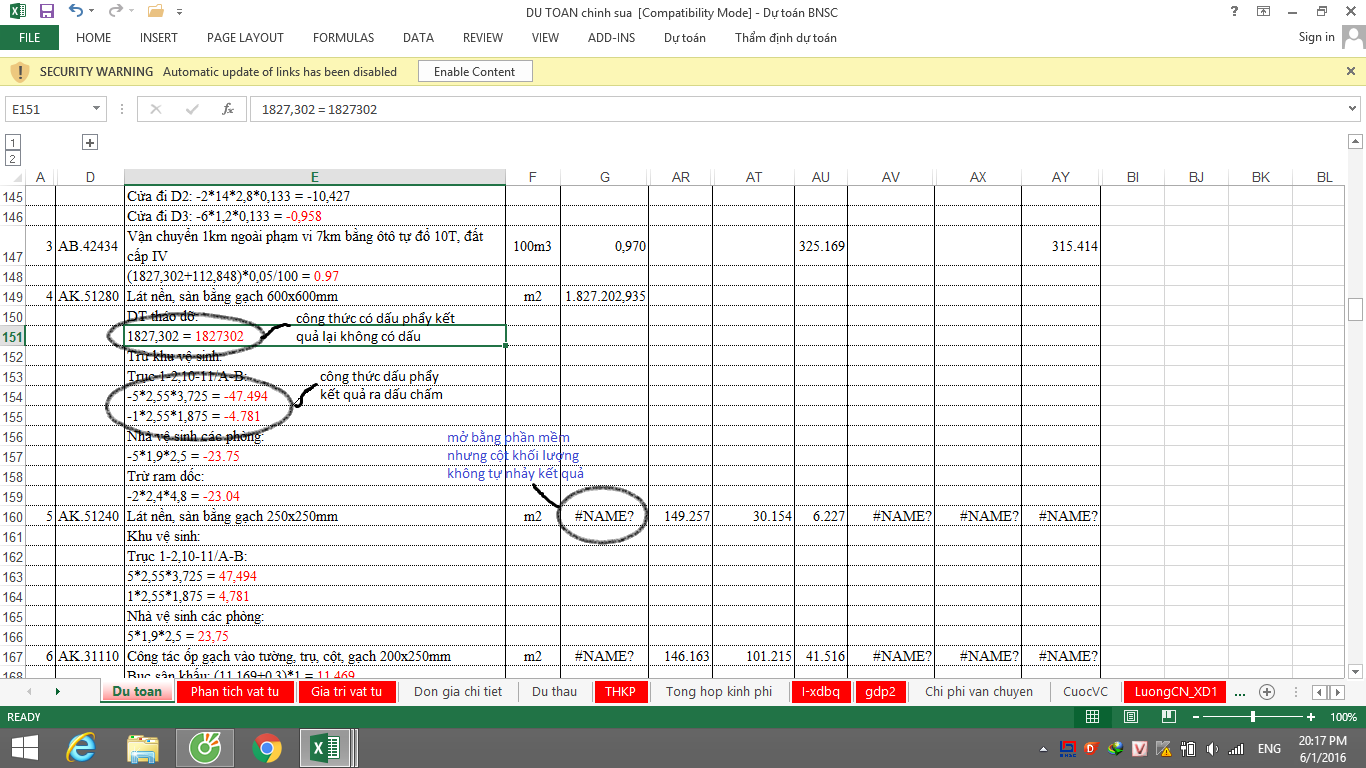This screenshot has width=1366, height=768.
Task: Switch to Page Break Preview view
Action: tap(1167, 717)
